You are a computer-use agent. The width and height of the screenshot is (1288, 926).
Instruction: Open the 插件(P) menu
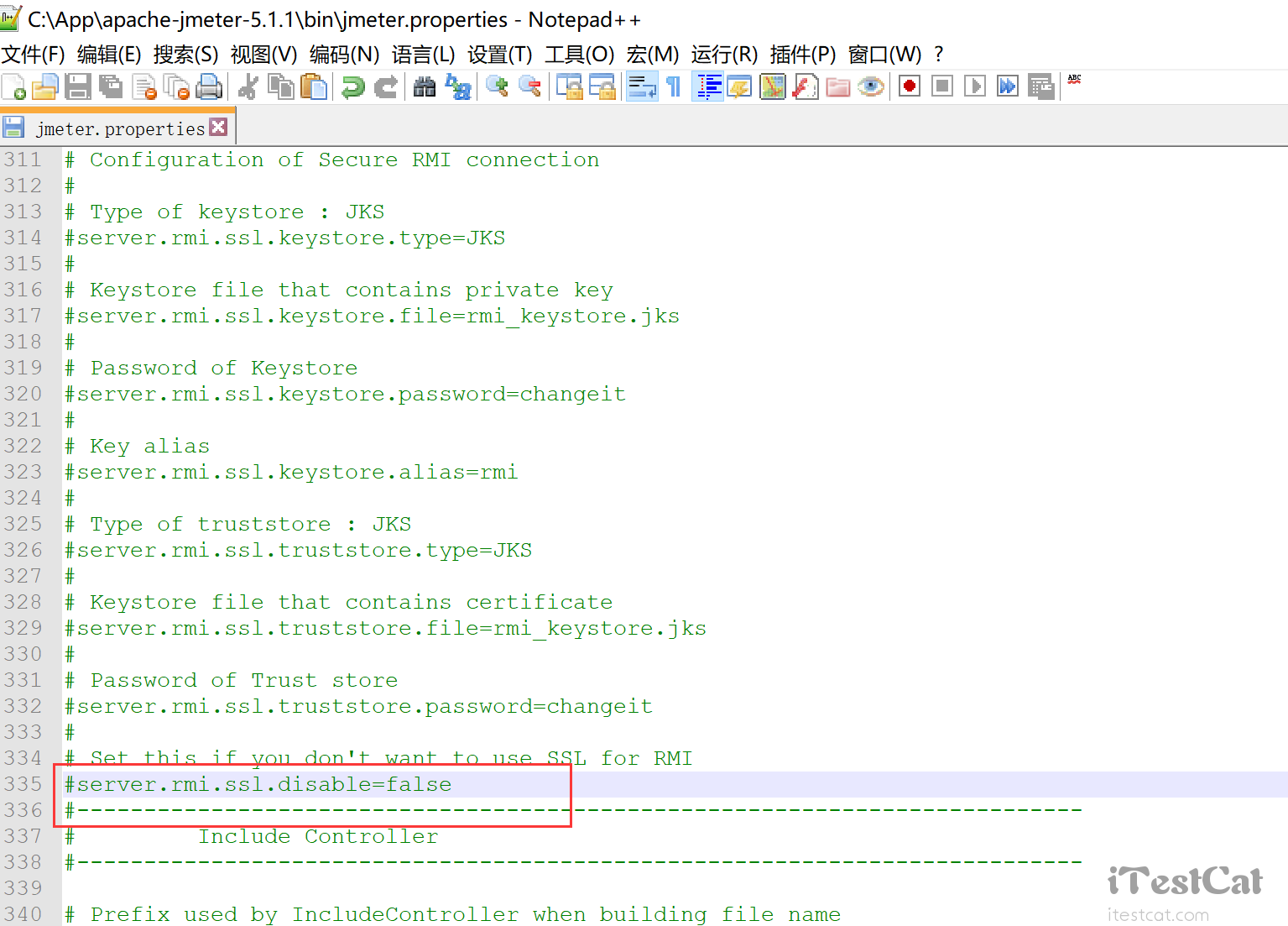coord(803,55)
